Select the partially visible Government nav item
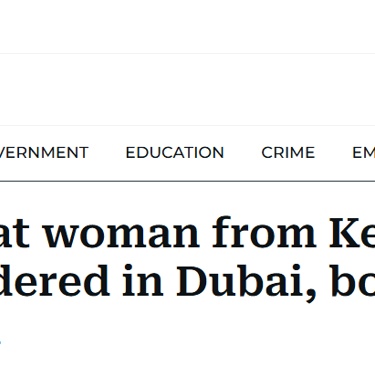Viewport: 375px width, 366px height. click(x=44, y=153)
